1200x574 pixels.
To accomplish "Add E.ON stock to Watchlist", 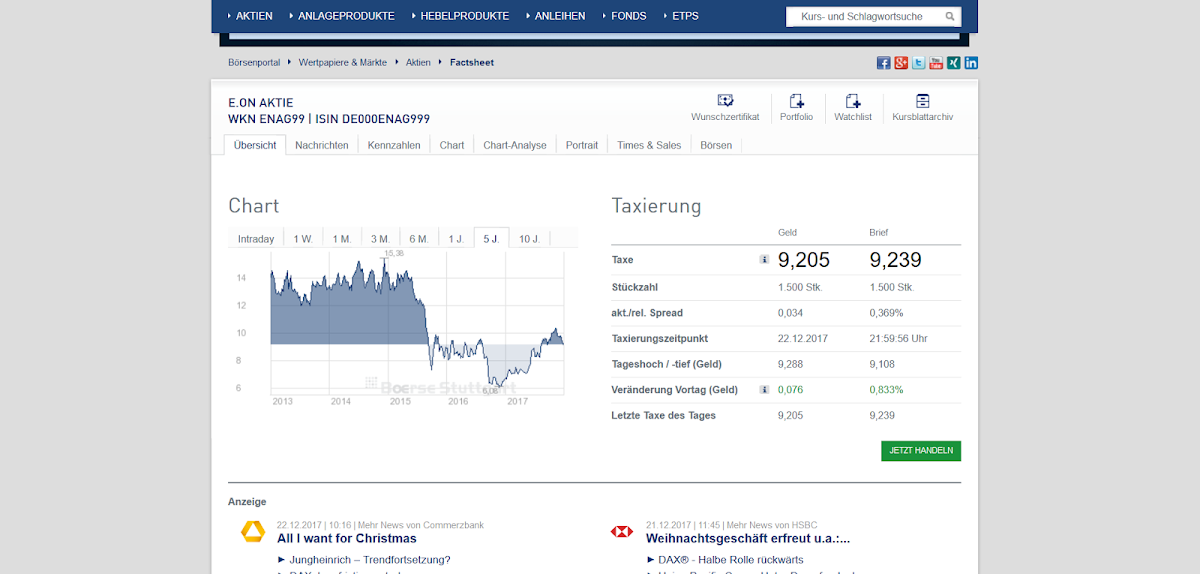I will (x=852, y=101).
